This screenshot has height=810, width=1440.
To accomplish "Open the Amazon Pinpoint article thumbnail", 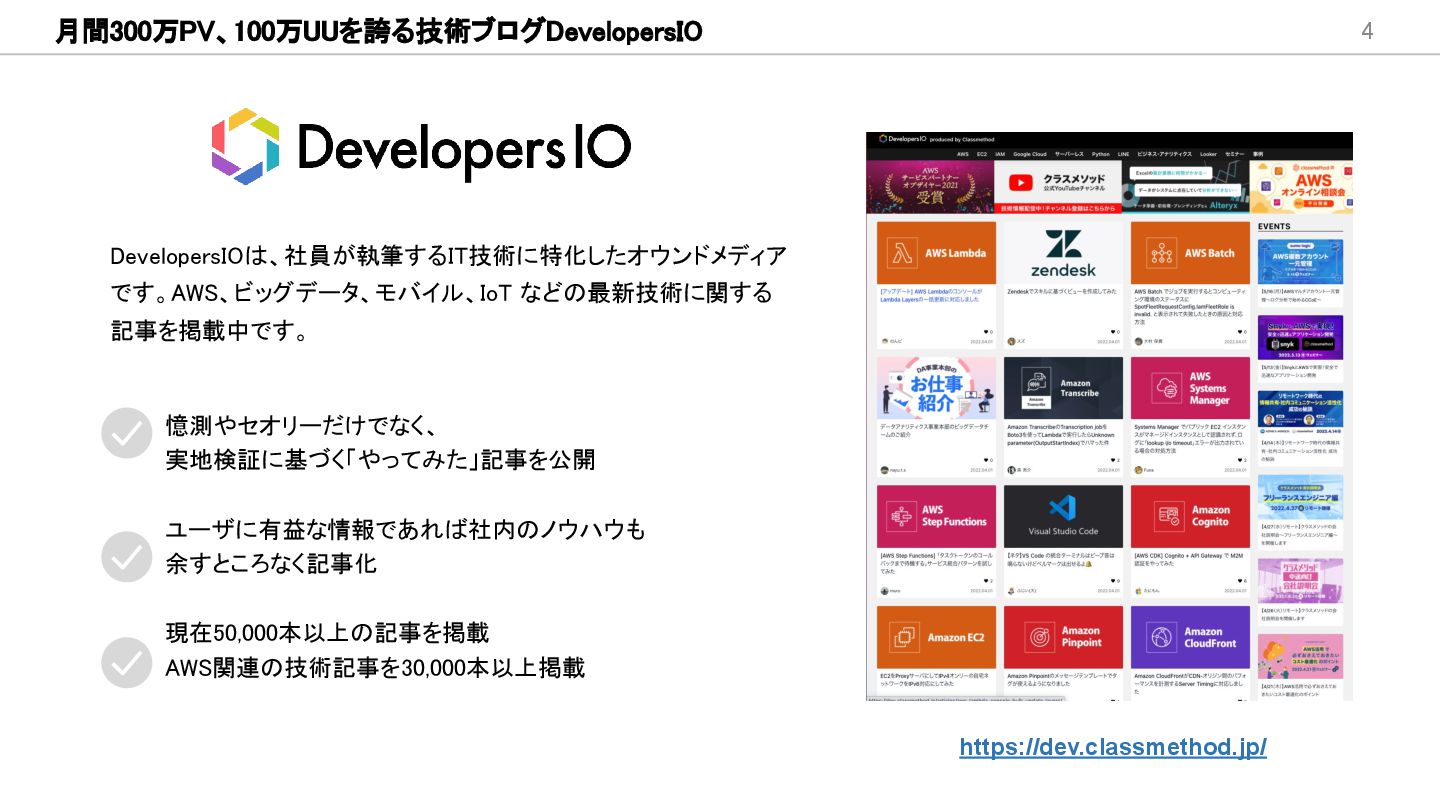I will (x=1063, y=637).
